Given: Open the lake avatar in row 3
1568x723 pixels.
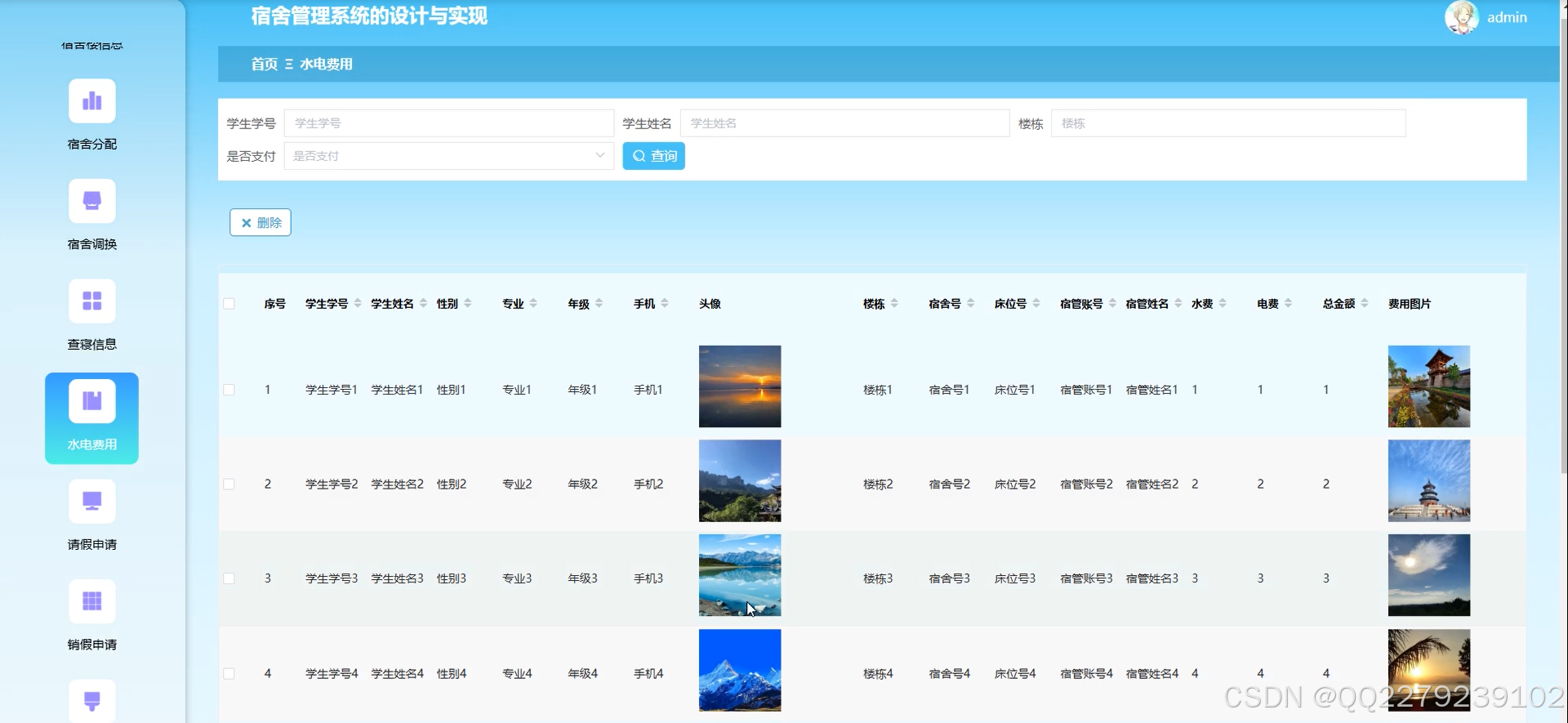Looking at the screenshot, I should click(740, 575).
